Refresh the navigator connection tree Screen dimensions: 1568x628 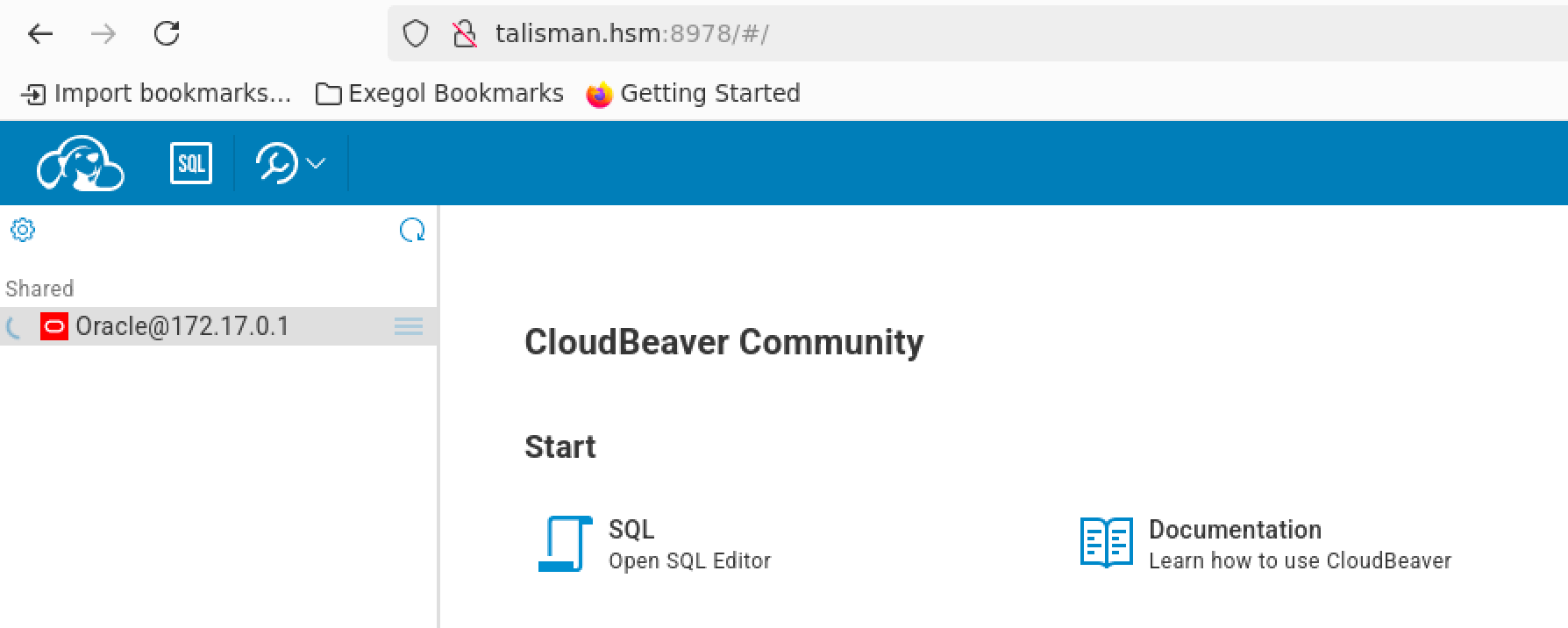pos(411,230)
